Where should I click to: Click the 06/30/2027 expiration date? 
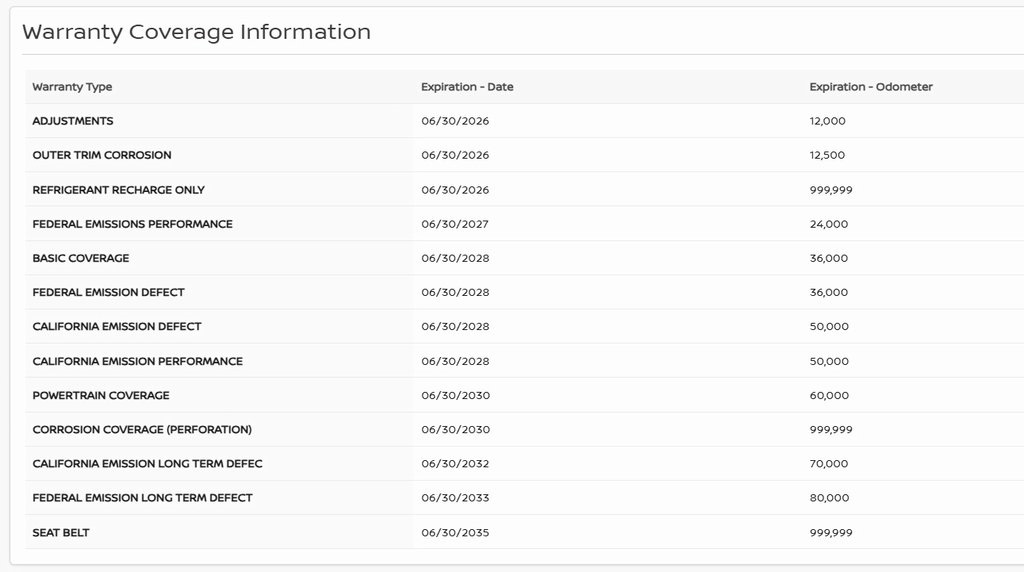click(455, 224)
